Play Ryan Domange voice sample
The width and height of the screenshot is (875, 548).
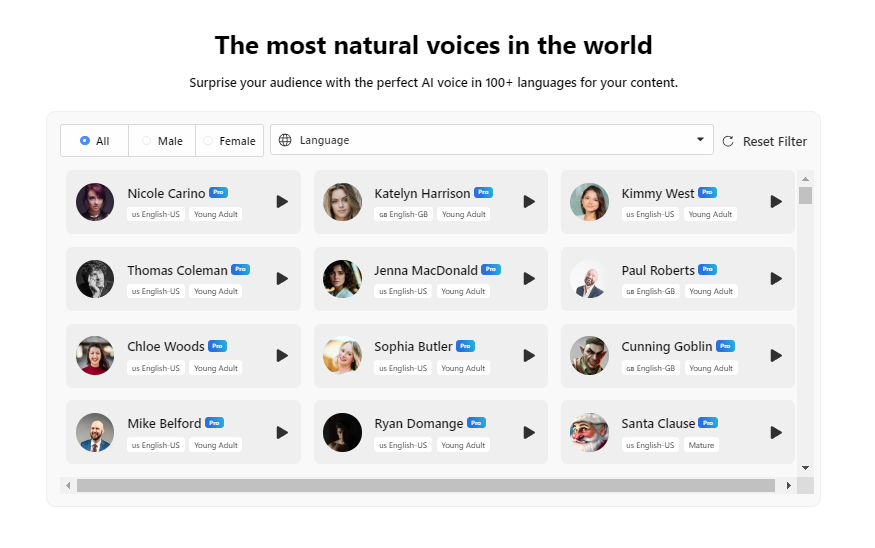point(529,432)
